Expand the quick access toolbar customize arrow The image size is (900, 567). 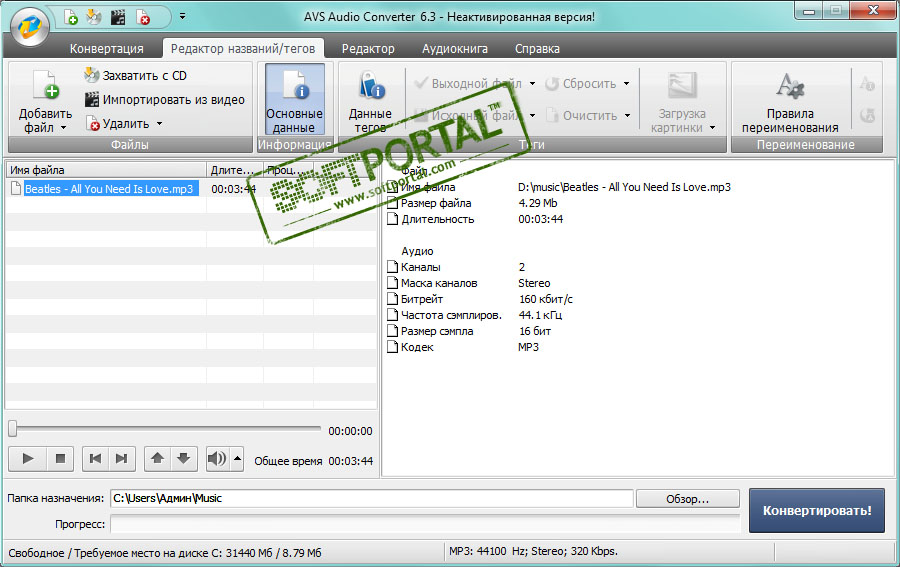click(182, 17)
